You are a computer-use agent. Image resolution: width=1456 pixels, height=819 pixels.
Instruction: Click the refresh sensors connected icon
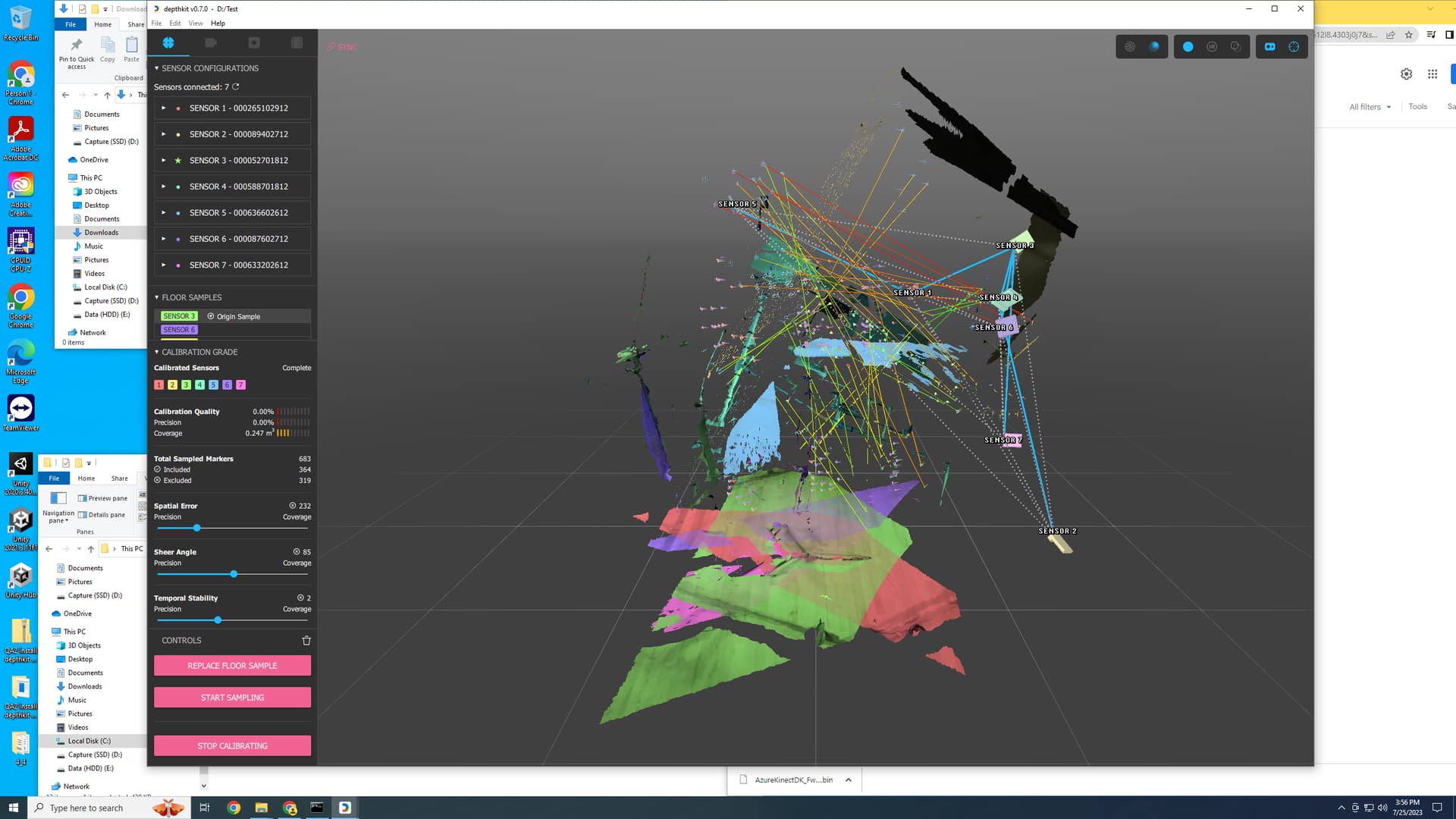(236, 87)
